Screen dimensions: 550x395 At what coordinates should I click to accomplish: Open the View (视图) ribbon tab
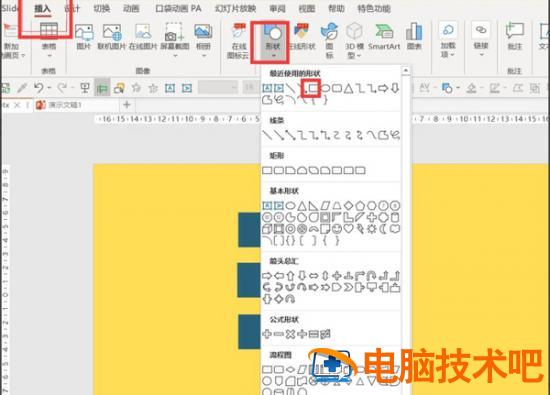(x=307, y=8)
